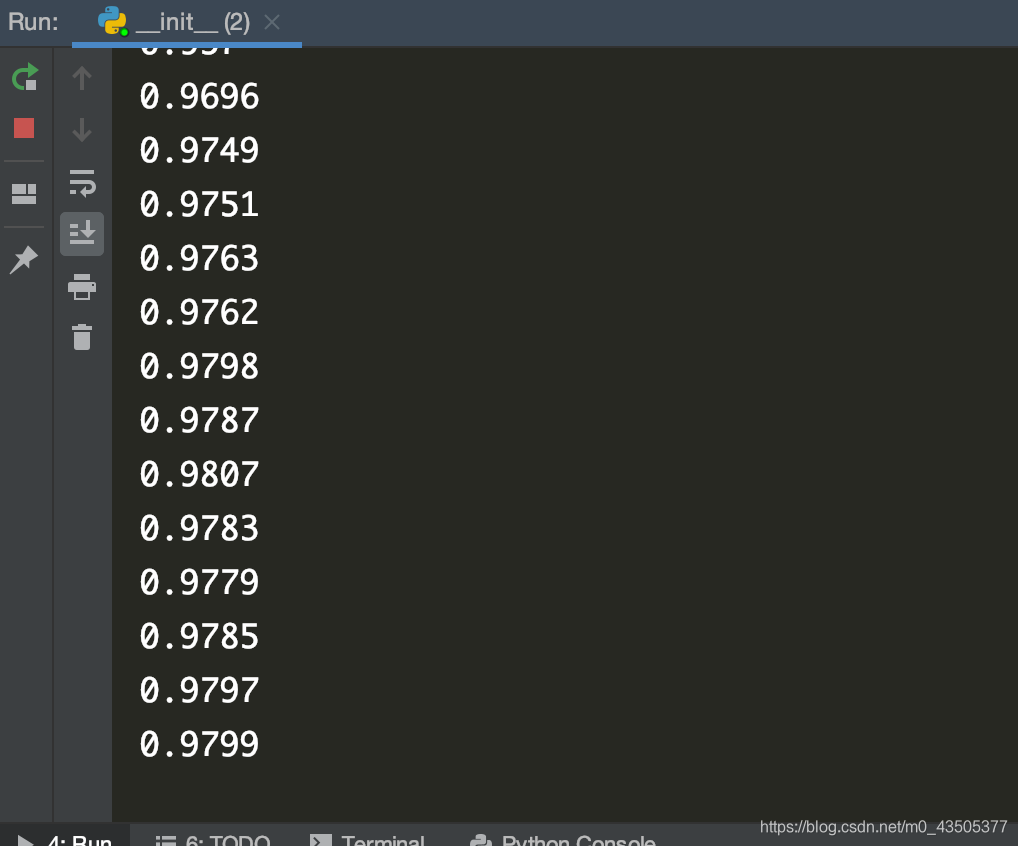Click output value 0.9783
The width and height of the screenshot is (1018, 846).
tap(199, 528)
